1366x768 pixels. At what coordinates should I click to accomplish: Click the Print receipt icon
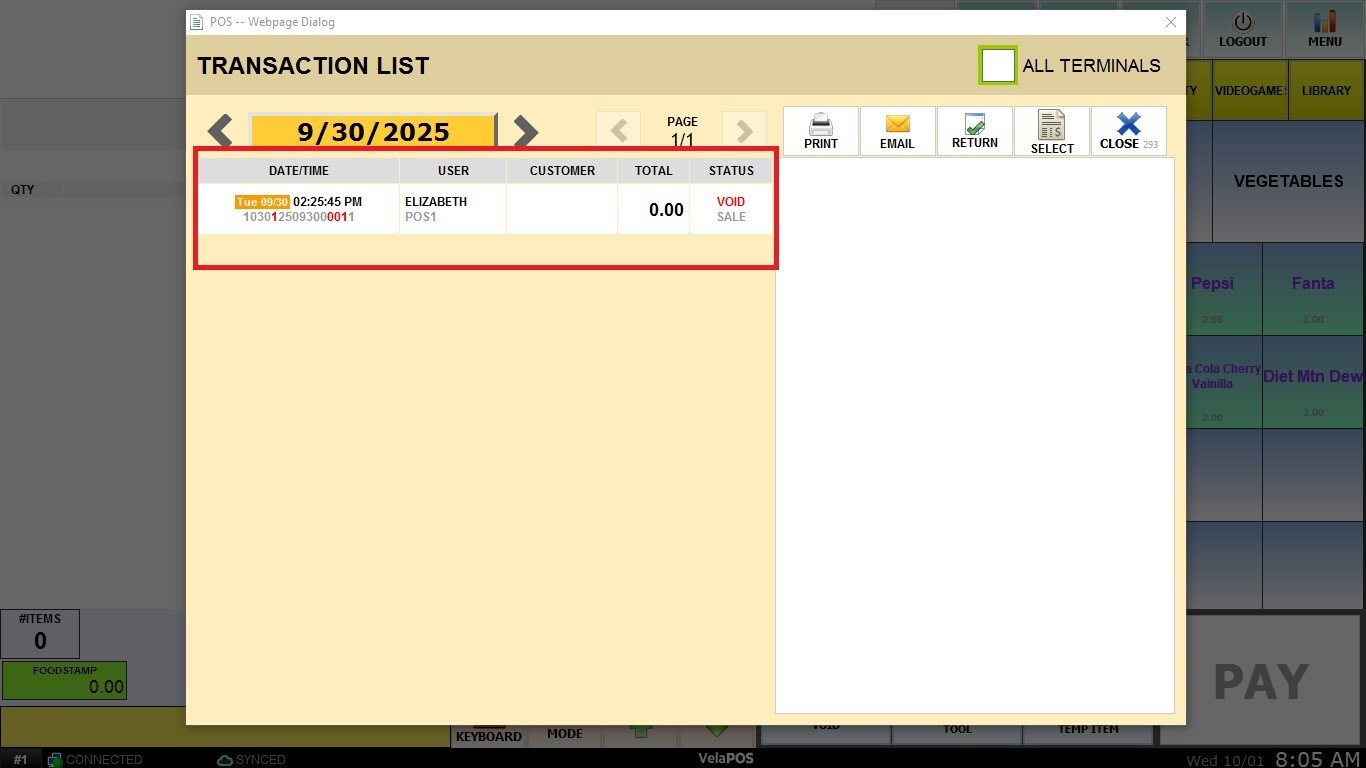[821, 125]
